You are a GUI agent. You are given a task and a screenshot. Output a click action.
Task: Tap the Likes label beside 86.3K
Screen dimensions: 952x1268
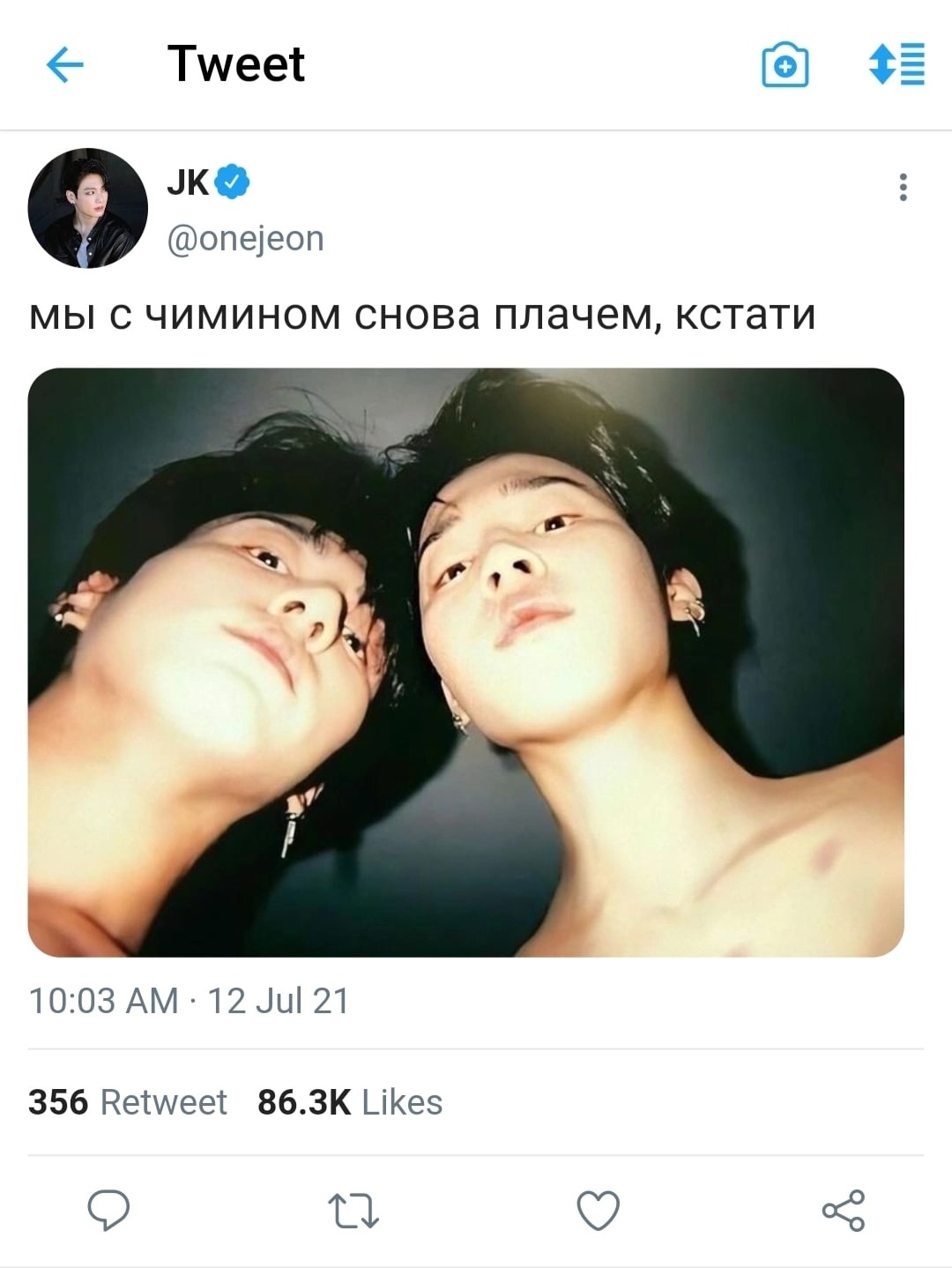pos(402,1102)
